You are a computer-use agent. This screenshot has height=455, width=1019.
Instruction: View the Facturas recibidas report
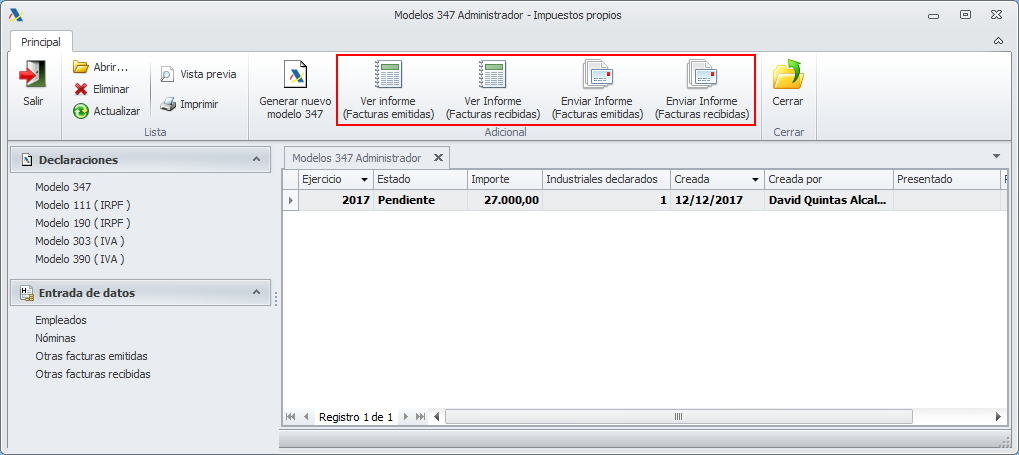tap(493, 90)
